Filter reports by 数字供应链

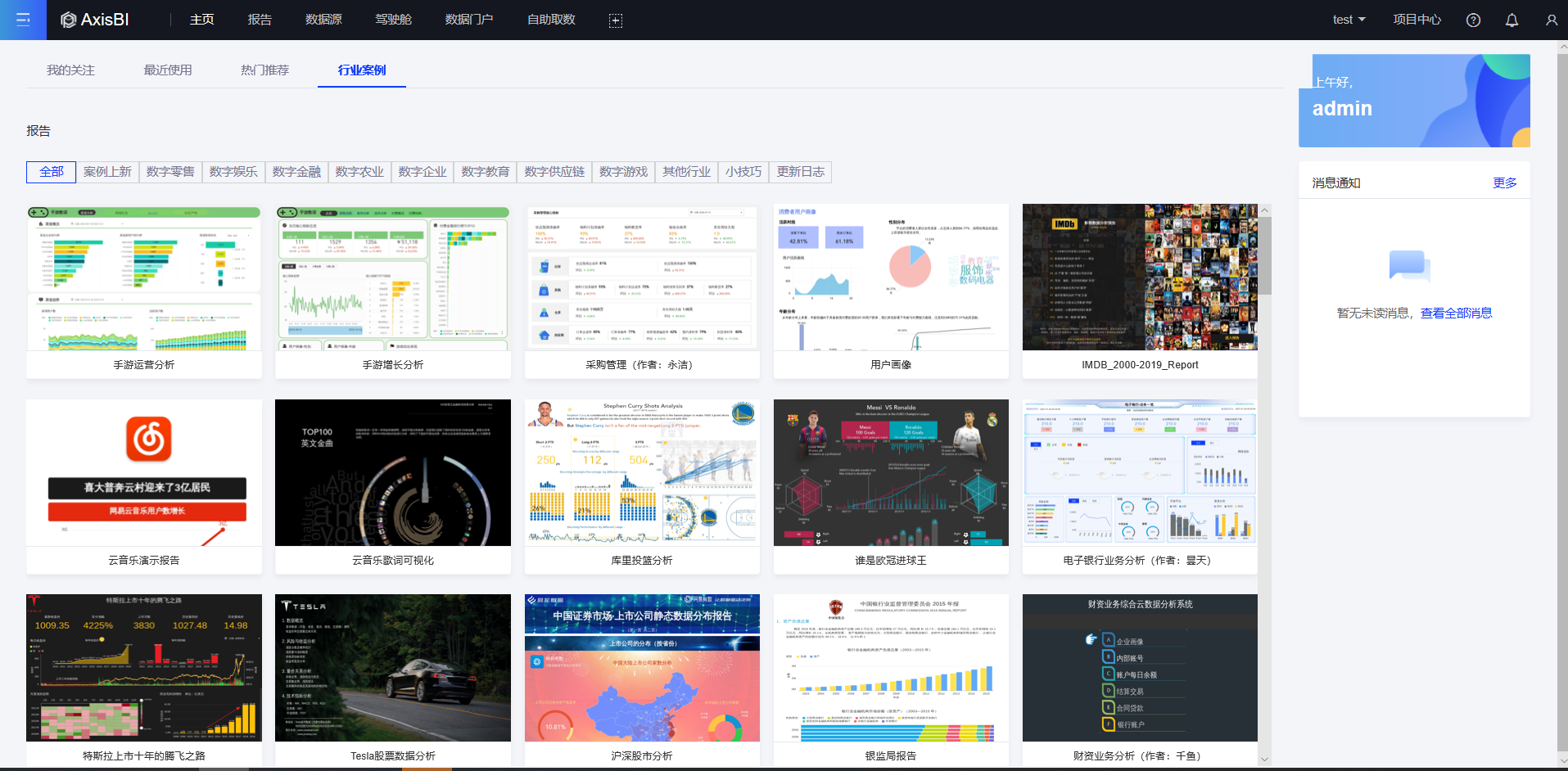tap(554, 172)
